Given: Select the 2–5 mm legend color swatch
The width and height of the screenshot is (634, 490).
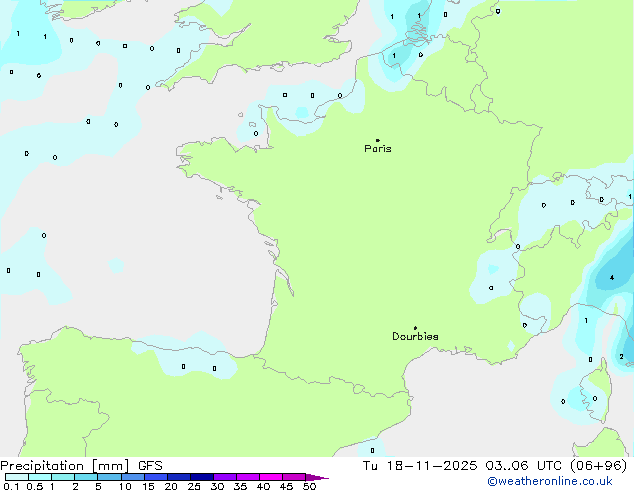Looking at the screenshot, I should (x=86, y=477).
